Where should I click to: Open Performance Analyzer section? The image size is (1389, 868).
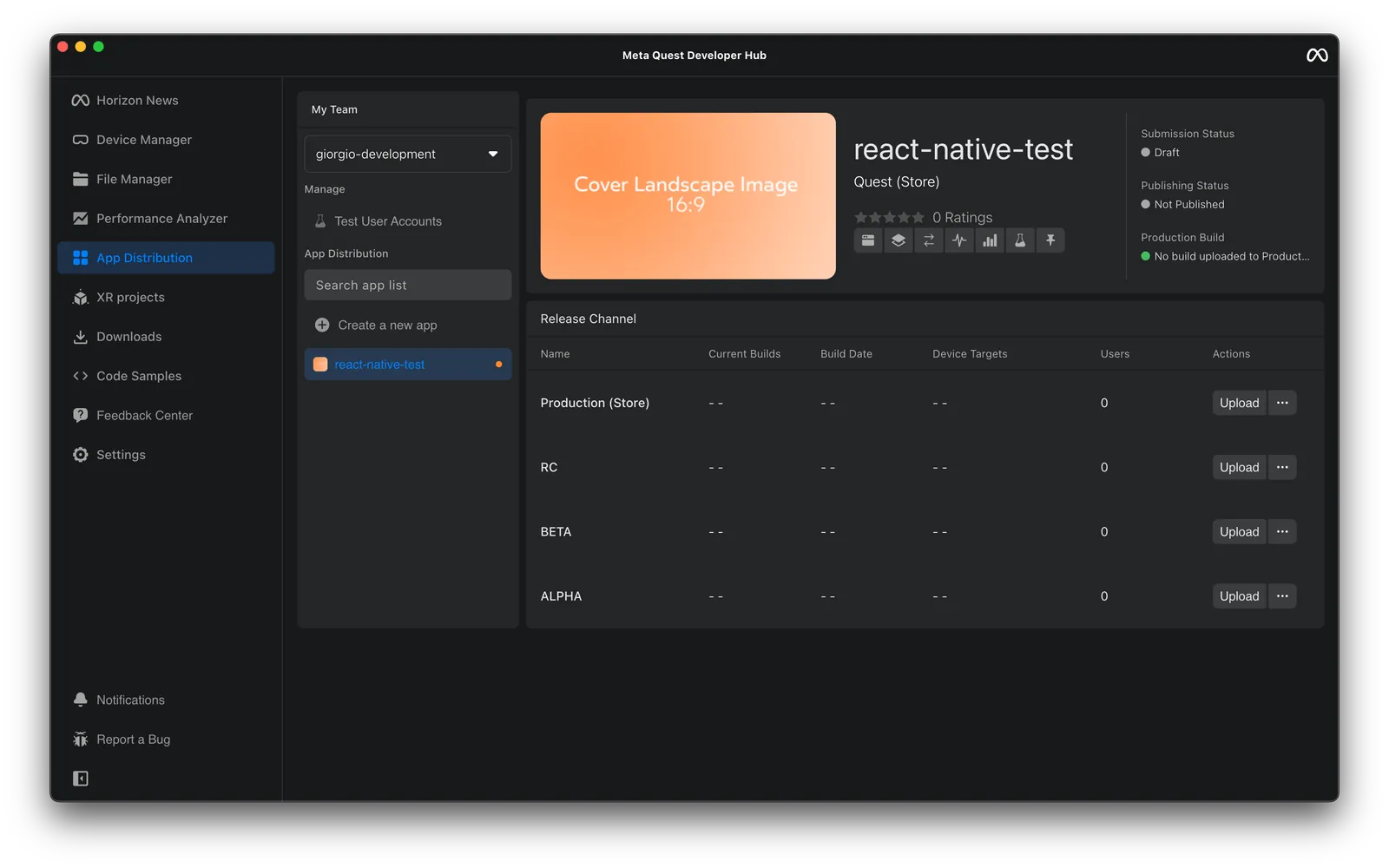165,219
